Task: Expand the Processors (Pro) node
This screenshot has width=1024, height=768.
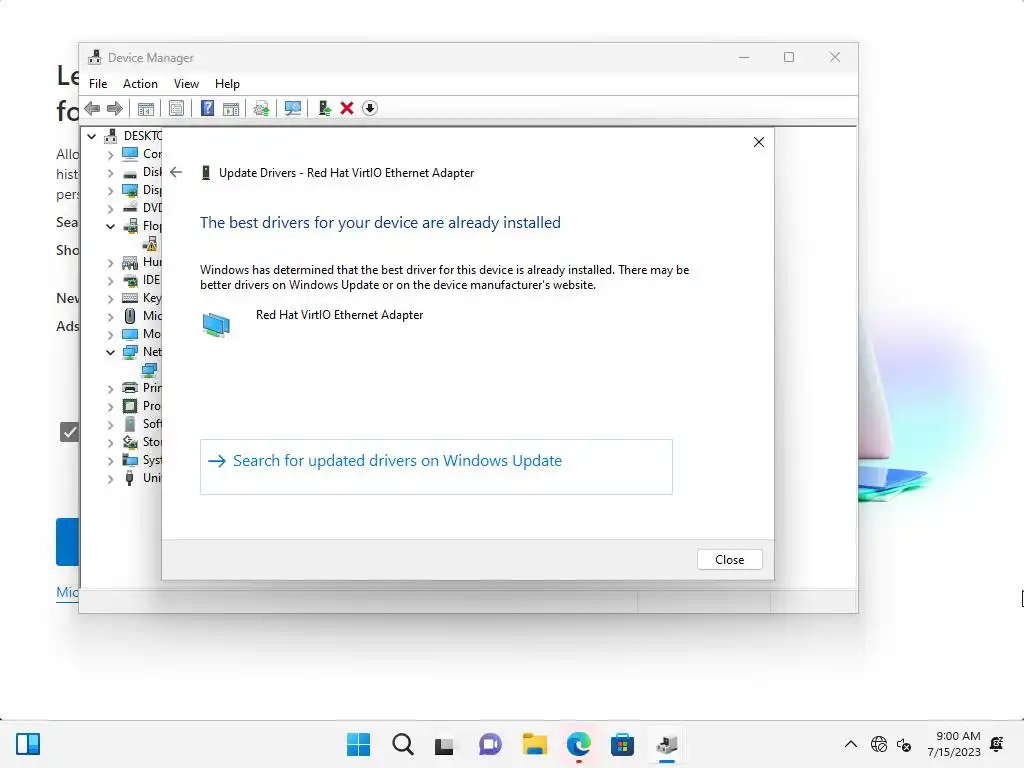Action: coord(110,406)
